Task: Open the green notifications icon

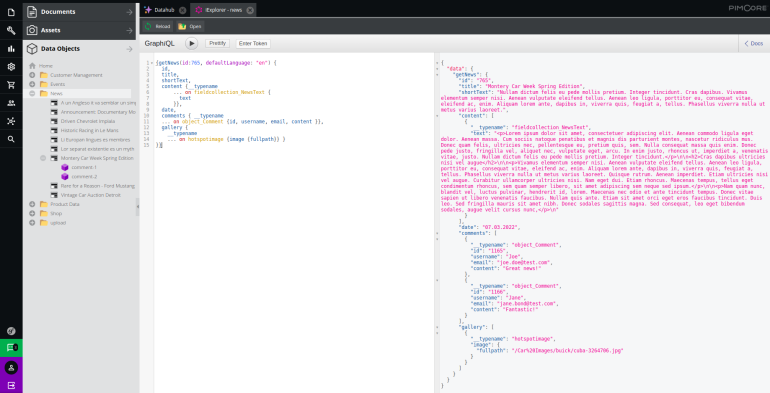Action: pyautogui.click(x=11, y=348)
